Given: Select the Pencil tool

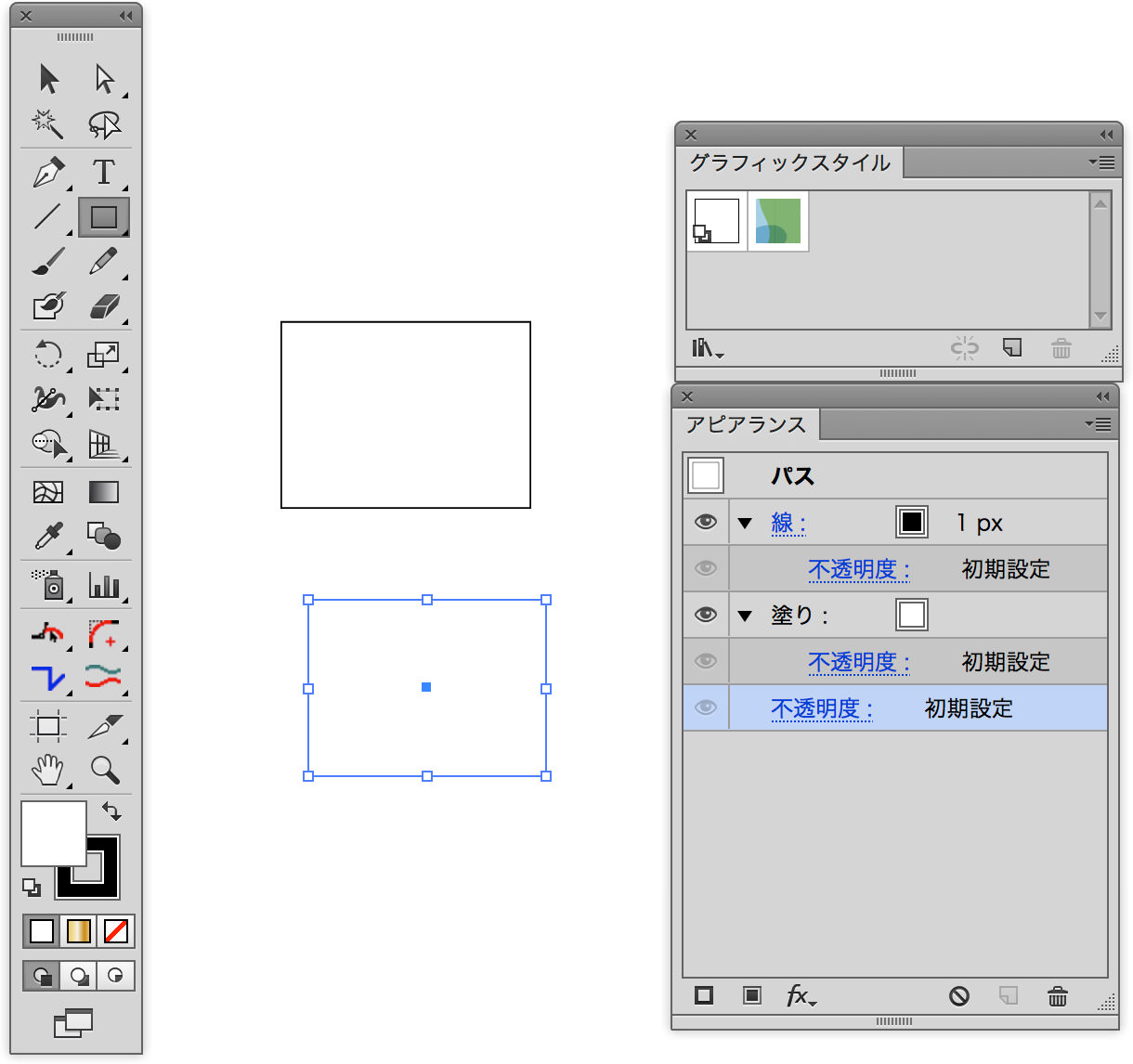Looking at the screenshot, I should point(104,262).
